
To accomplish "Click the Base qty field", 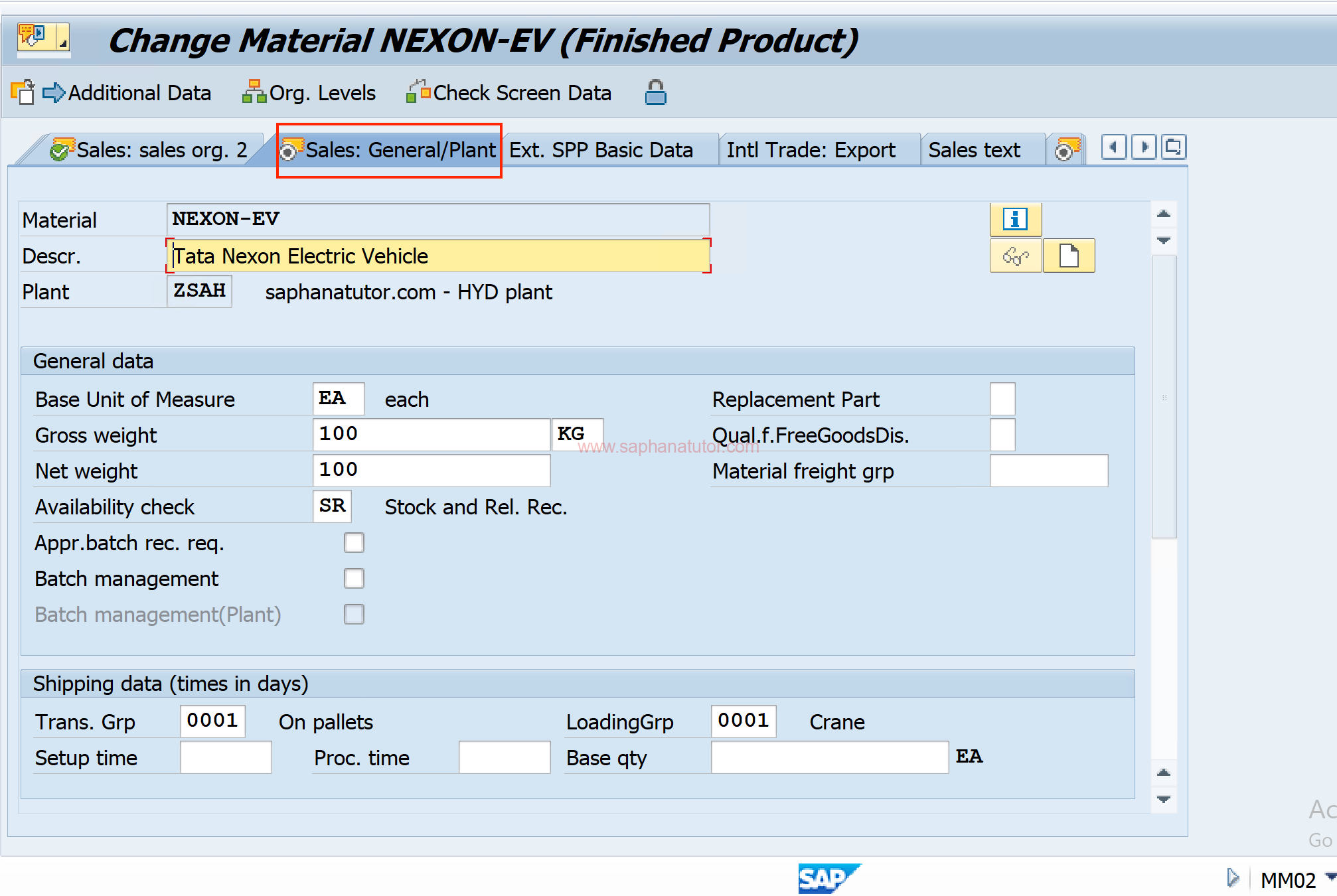I will tap(830, 757).
